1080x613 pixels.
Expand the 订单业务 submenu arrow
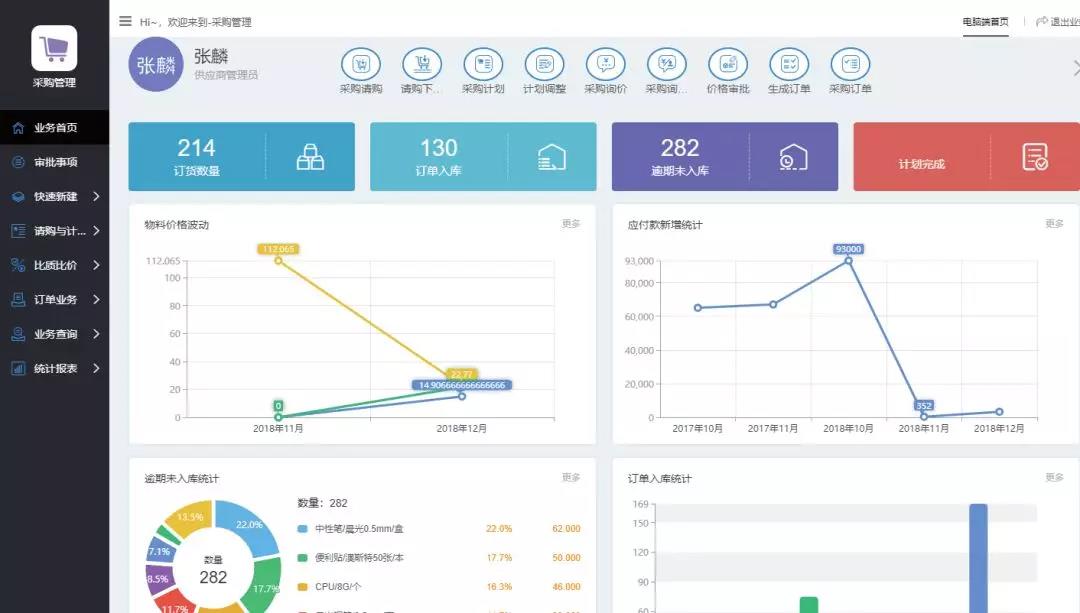[96, 300]
